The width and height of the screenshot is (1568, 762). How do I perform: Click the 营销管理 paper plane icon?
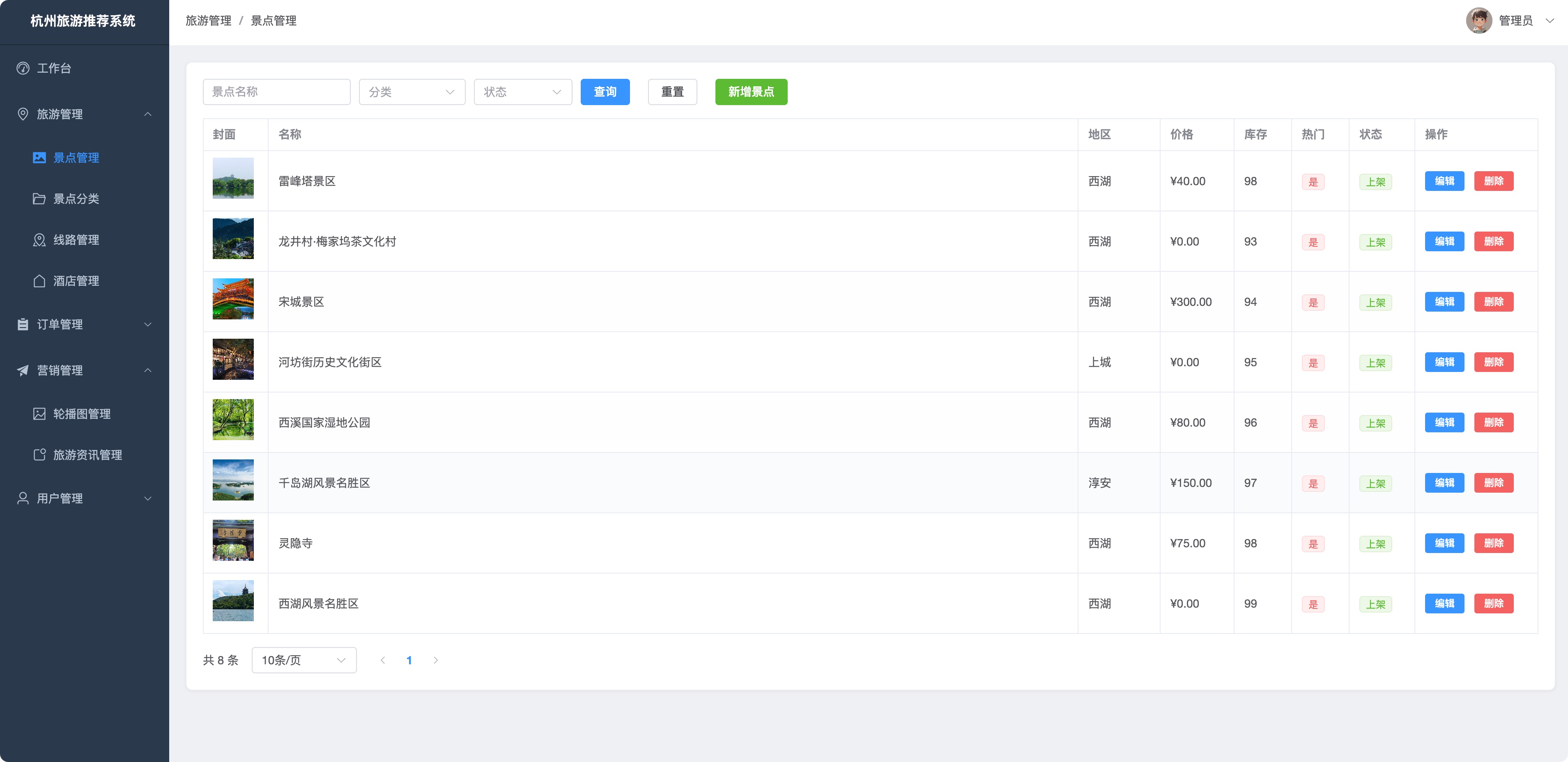[x=23, y=370]
